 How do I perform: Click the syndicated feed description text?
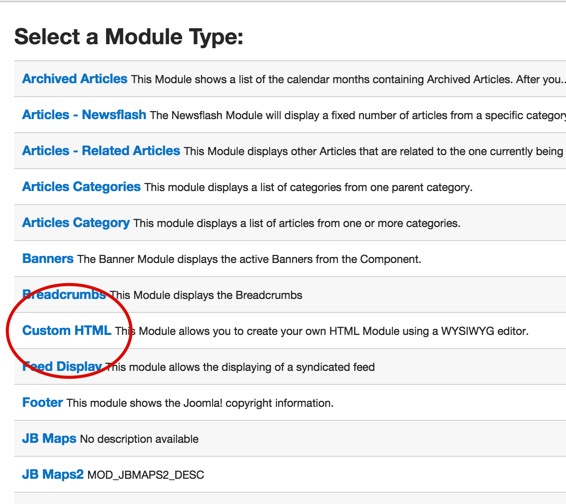pos(240,367)
